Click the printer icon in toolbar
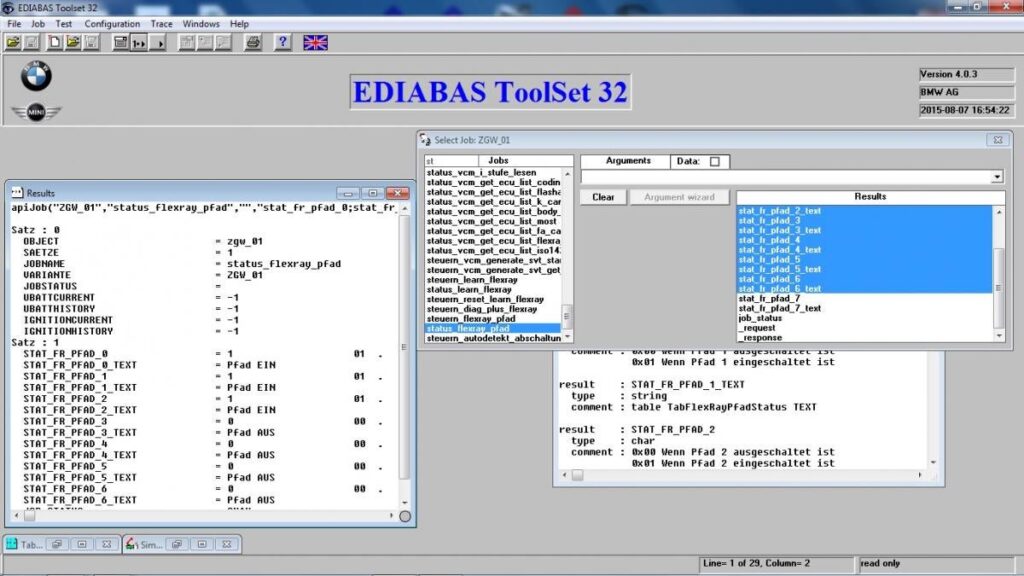1024x576 pixels. click(x=253, y=43)
